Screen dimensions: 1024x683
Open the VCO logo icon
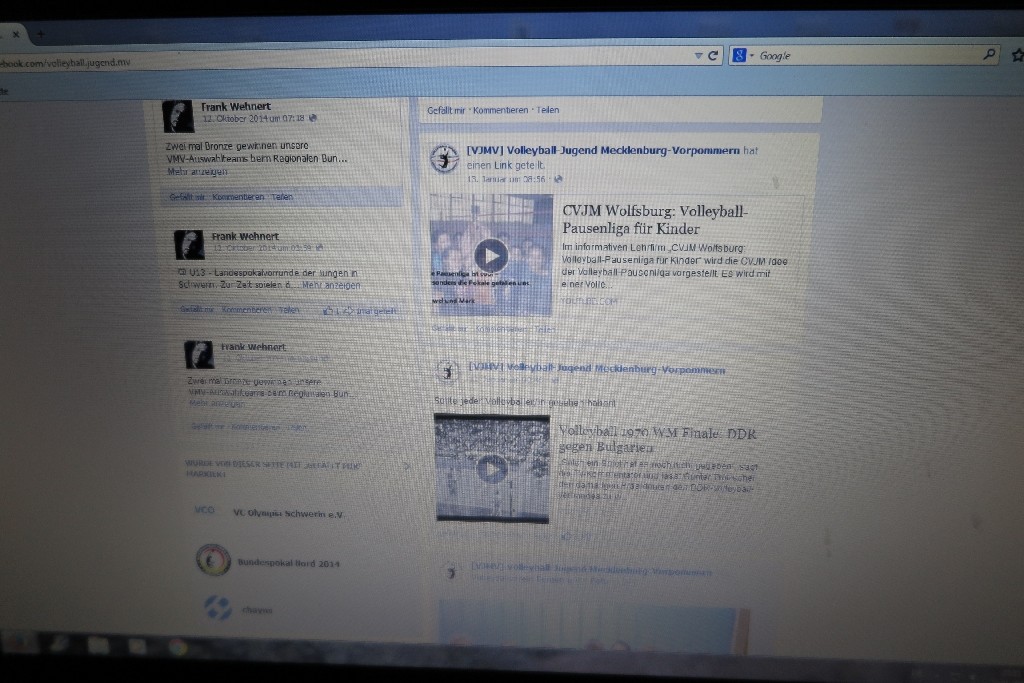[204, 510]
